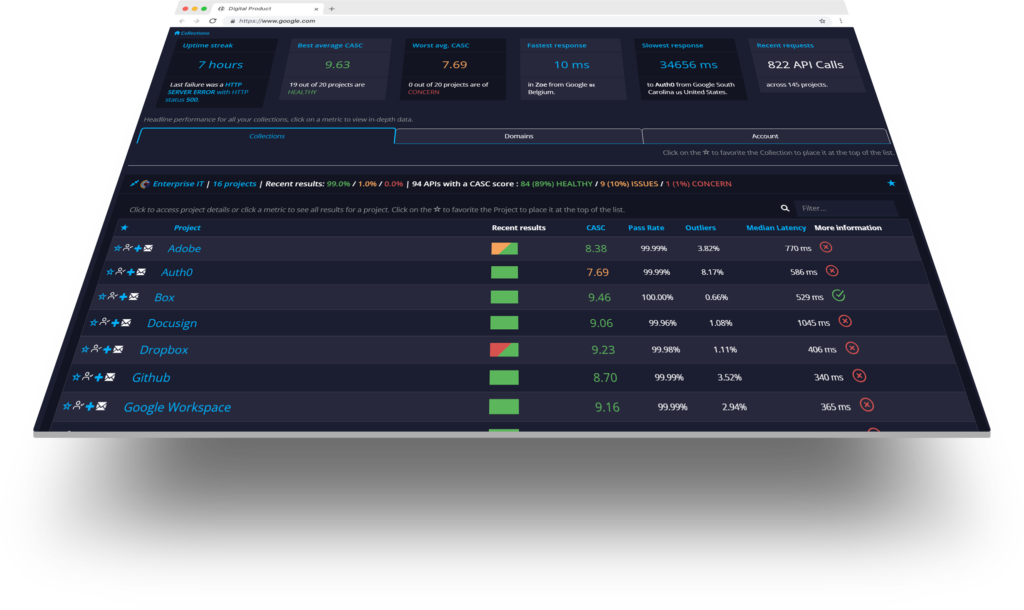Click the red X status icon for Adobe
This screenshot has height=610, width=1024.
(826, 247)
